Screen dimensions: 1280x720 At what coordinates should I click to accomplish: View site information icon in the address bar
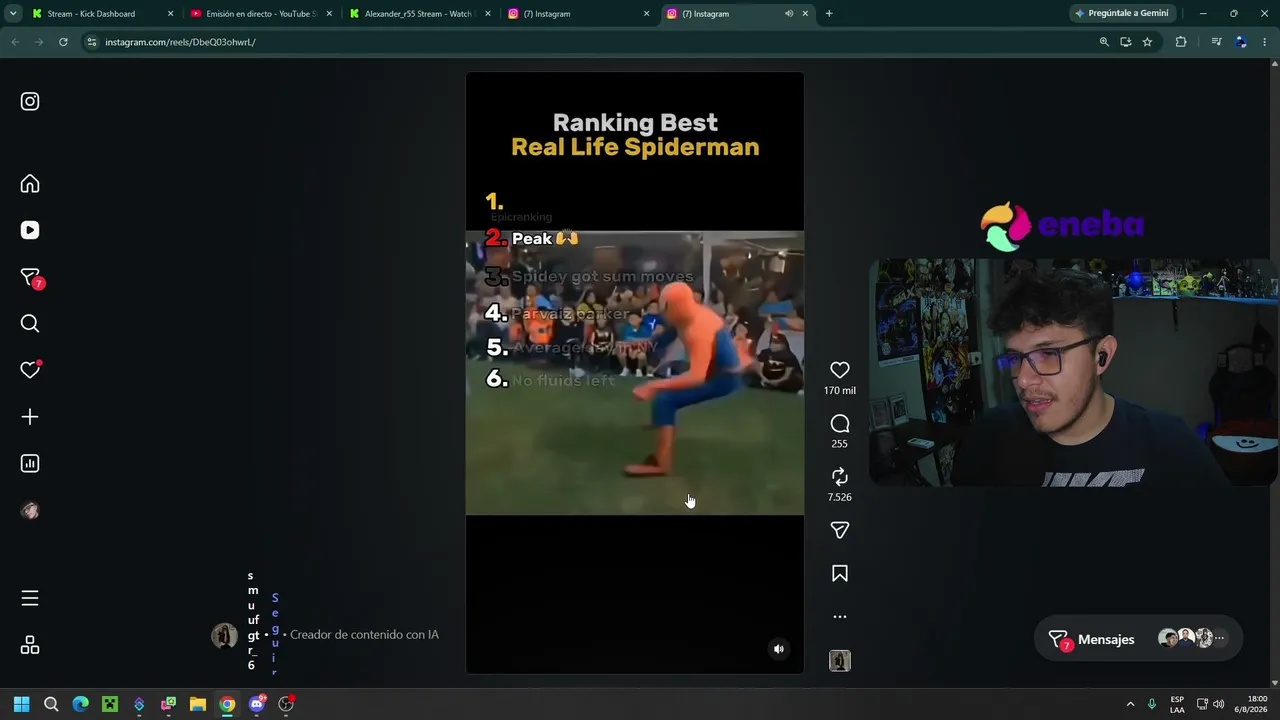tap(92, 42)
